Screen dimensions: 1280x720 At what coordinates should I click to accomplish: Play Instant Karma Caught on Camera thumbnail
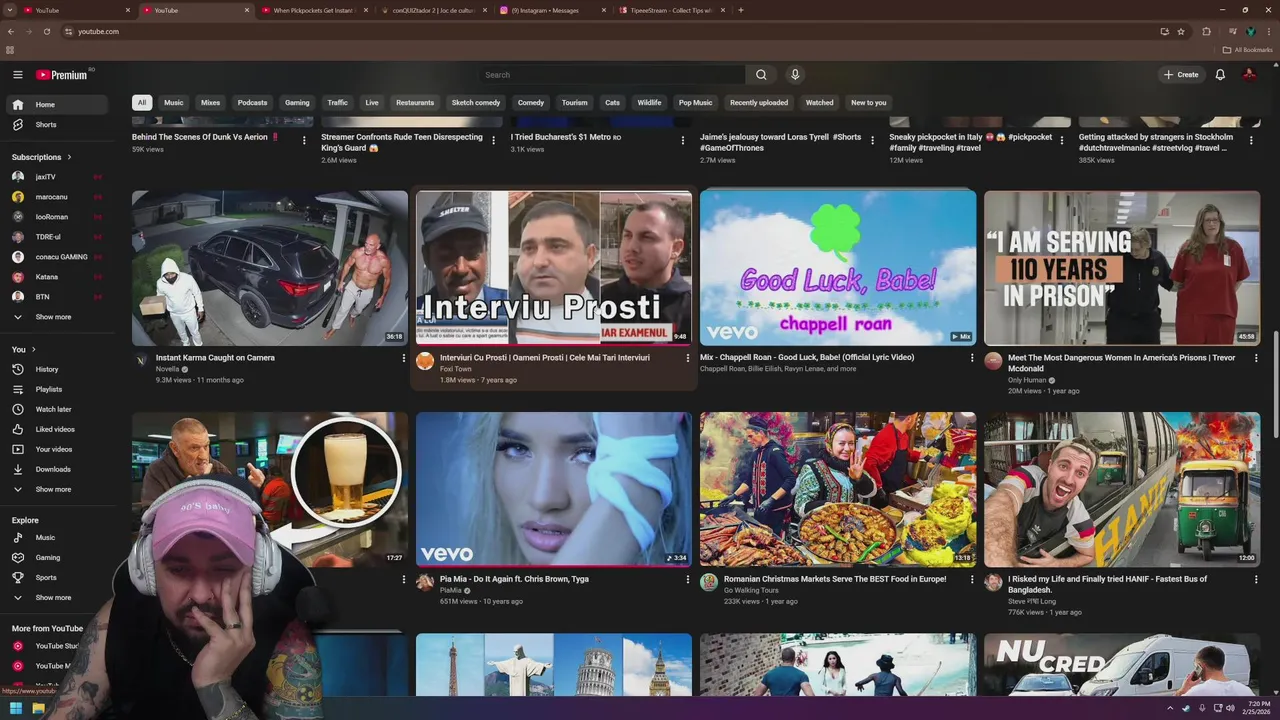270,268
